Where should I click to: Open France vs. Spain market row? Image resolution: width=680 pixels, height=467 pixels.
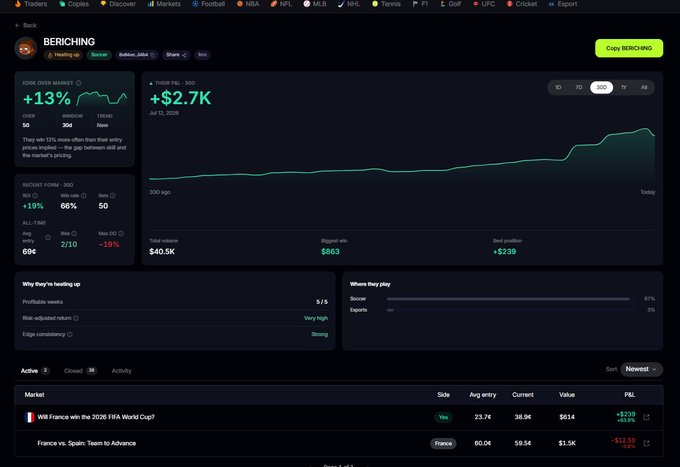339,443
